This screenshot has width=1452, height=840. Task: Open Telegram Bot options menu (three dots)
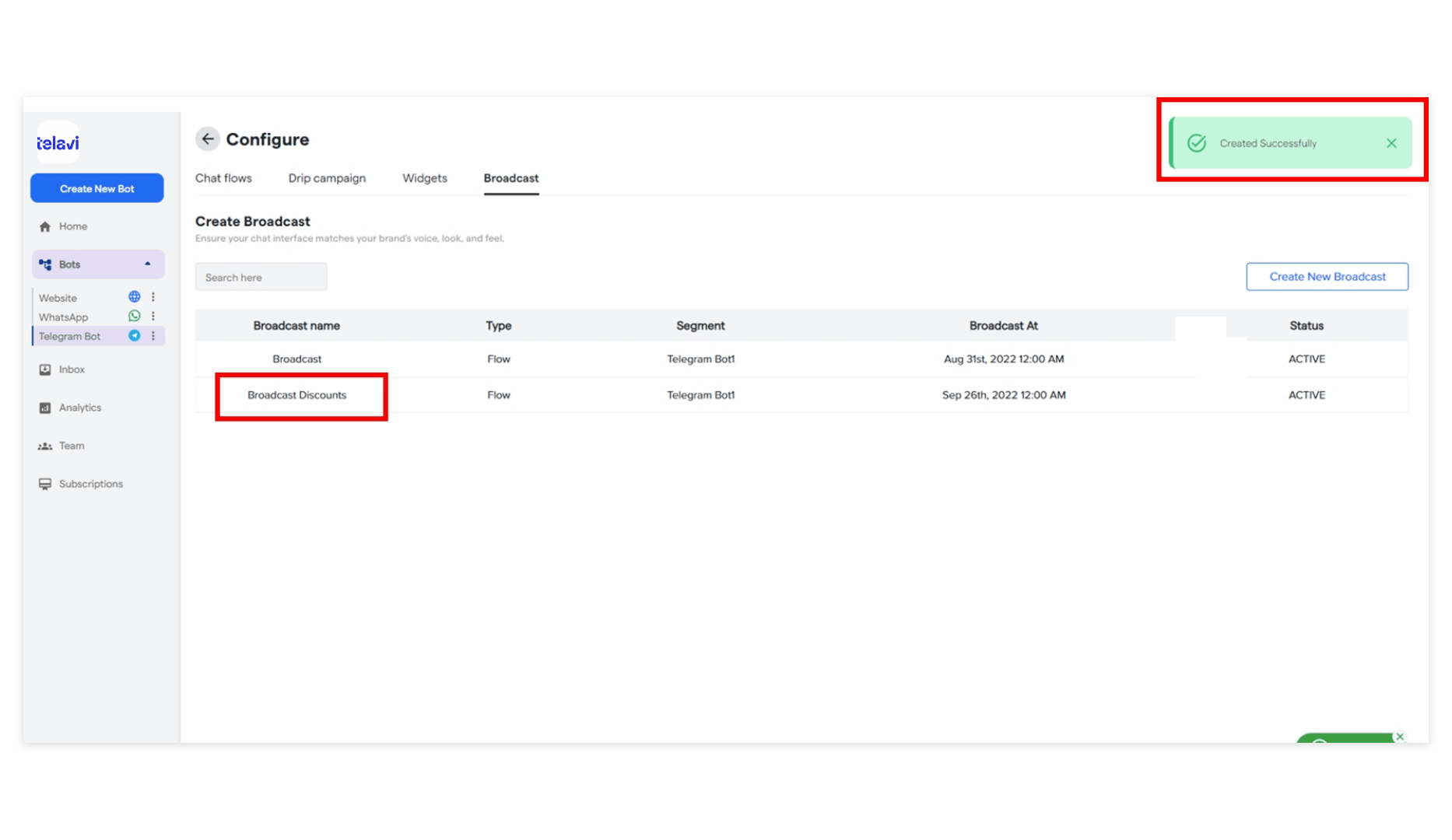(x=153, y=336)
